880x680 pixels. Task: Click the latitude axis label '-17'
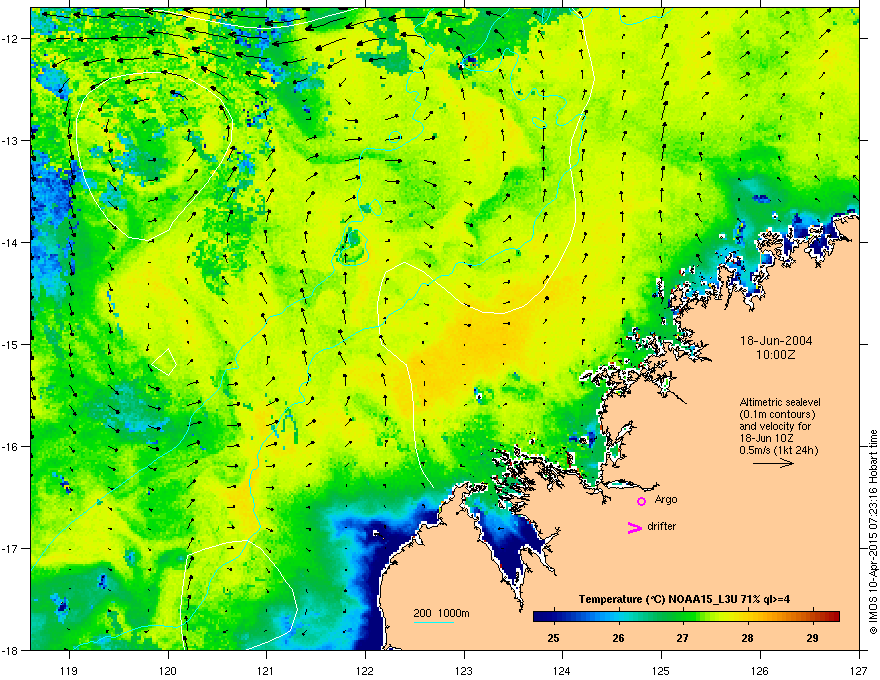[x=12, y=548]
